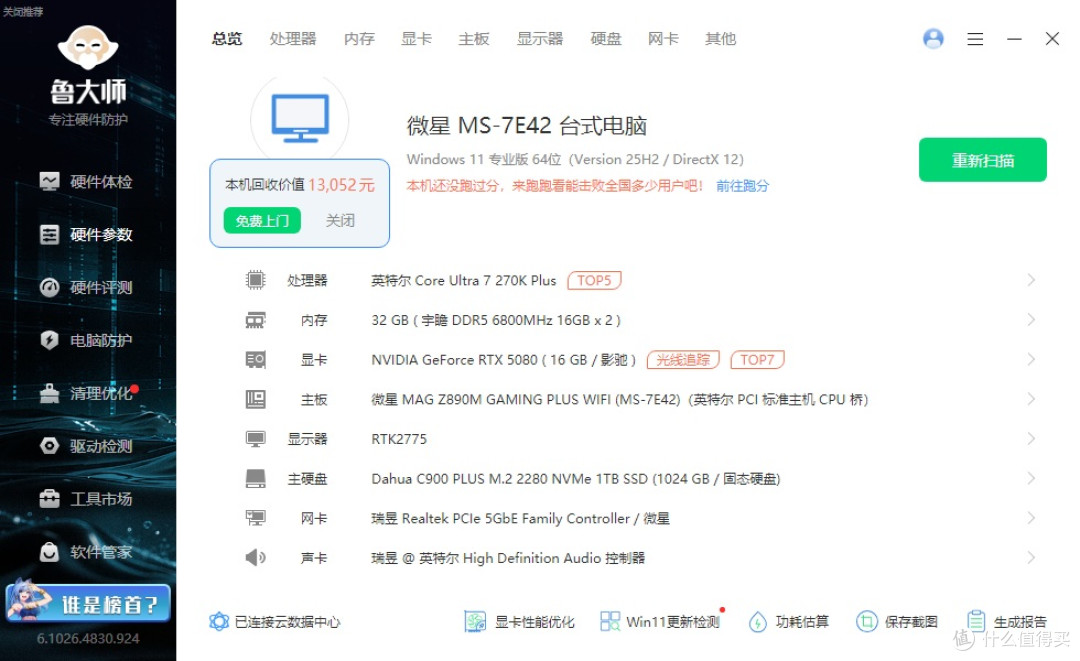The width and height of the screenshot is (1080, 661).
Task: Open 硬件体检 from the sidebar
Action: point(86,182)
